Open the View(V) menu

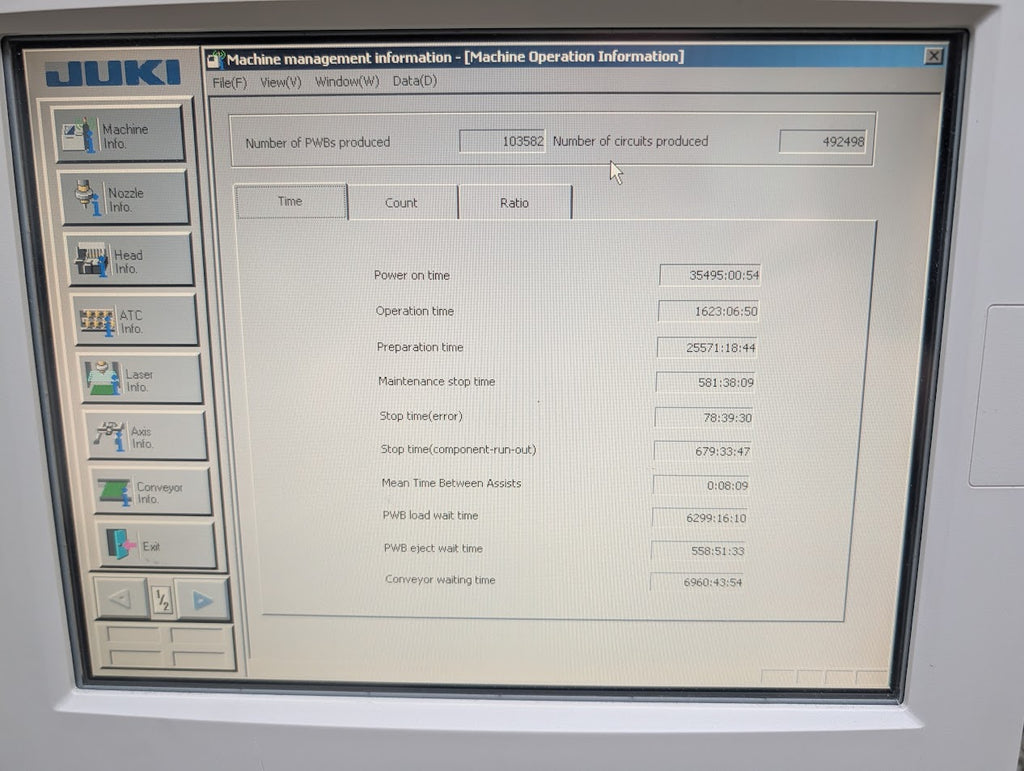[x=280, y=82]
